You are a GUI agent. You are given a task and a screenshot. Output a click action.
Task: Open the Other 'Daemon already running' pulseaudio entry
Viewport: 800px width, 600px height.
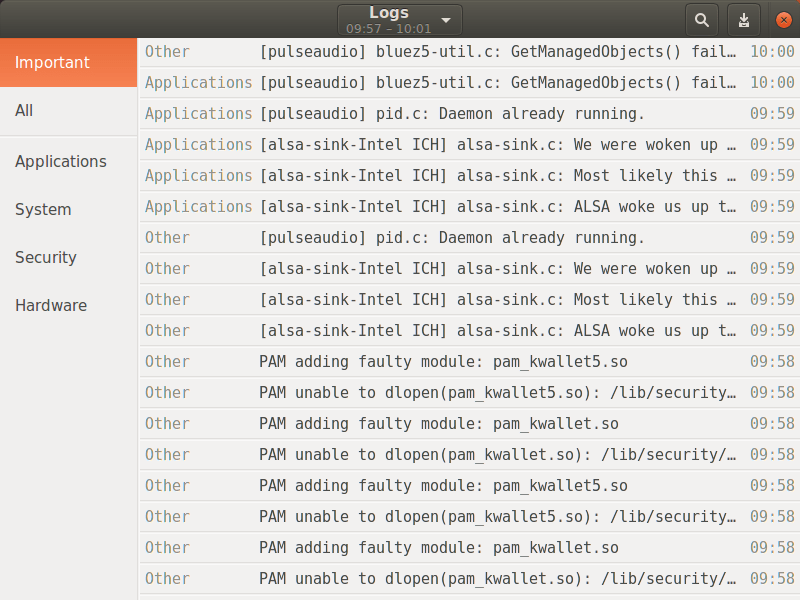470,237
